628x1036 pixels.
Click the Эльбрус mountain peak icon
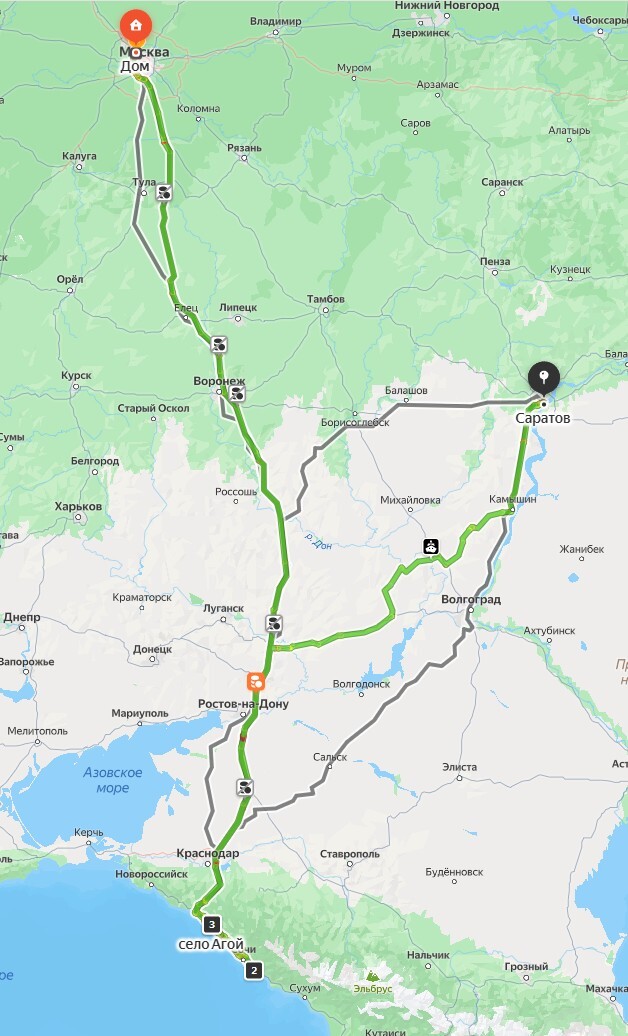click(372, 976)
